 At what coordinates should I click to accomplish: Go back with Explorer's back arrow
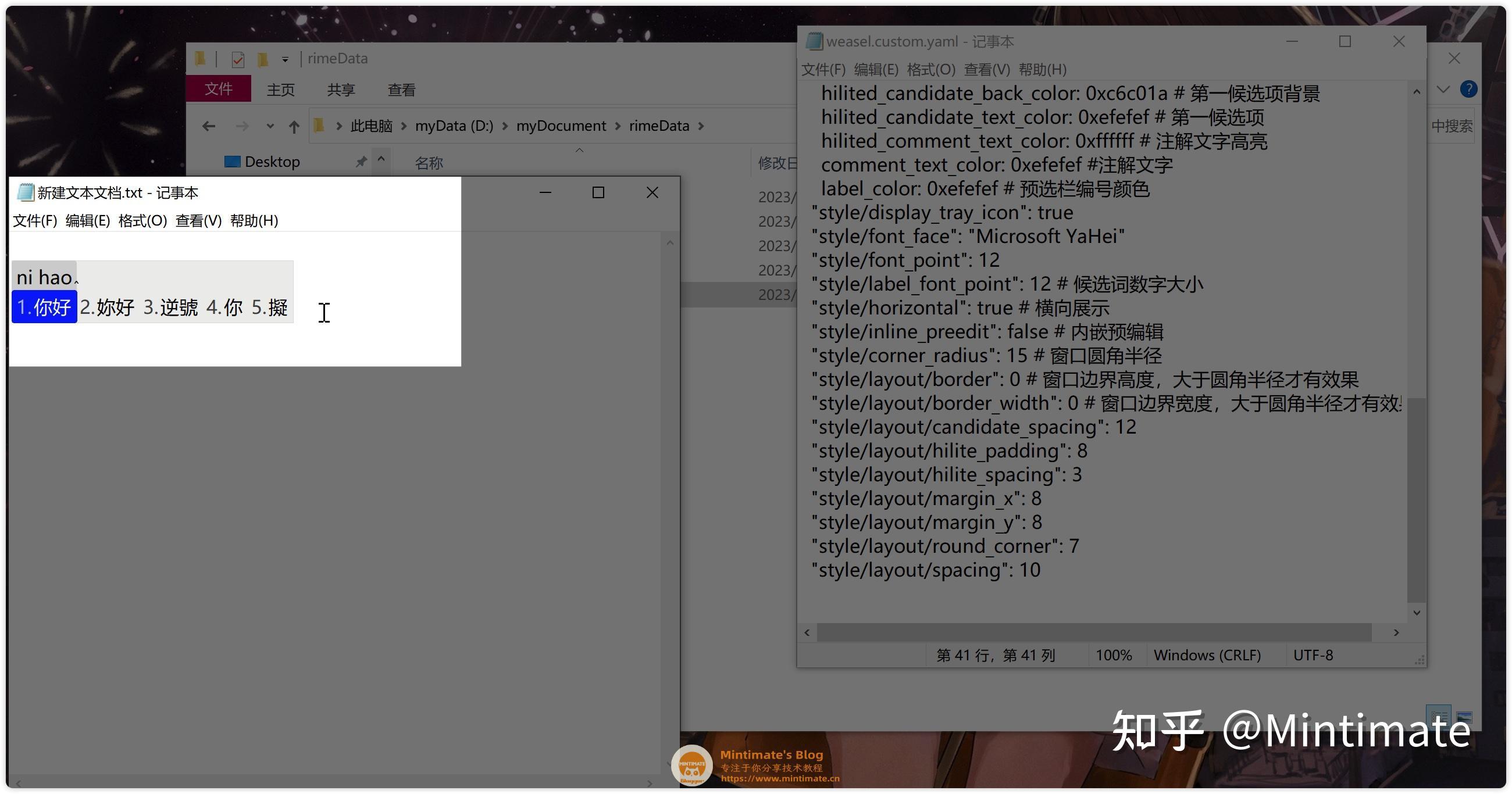209,126
